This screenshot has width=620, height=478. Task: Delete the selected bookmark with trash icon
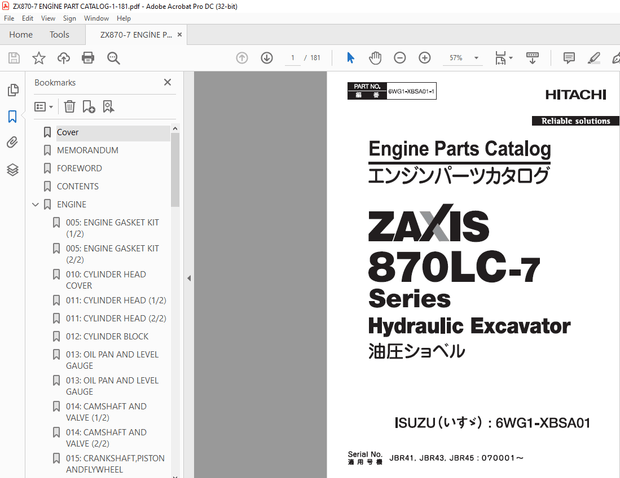[x=70, y=106]
